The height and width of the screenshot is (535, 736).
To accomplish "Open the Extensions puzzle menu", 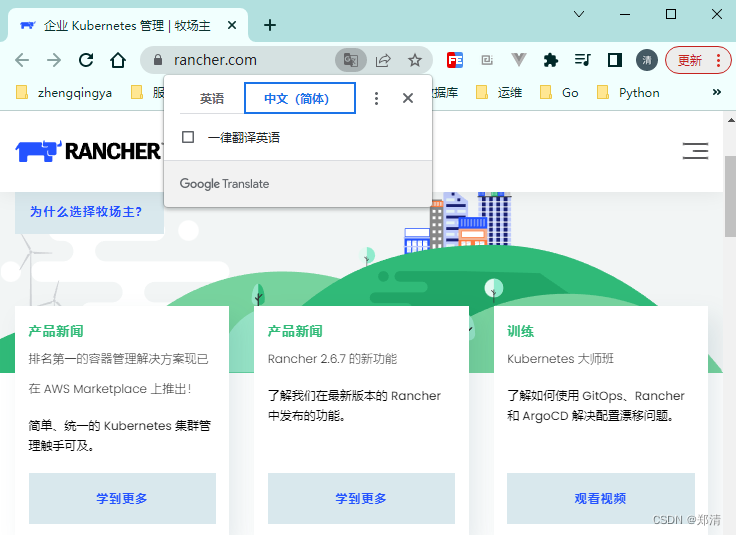I will click(551, 60).
